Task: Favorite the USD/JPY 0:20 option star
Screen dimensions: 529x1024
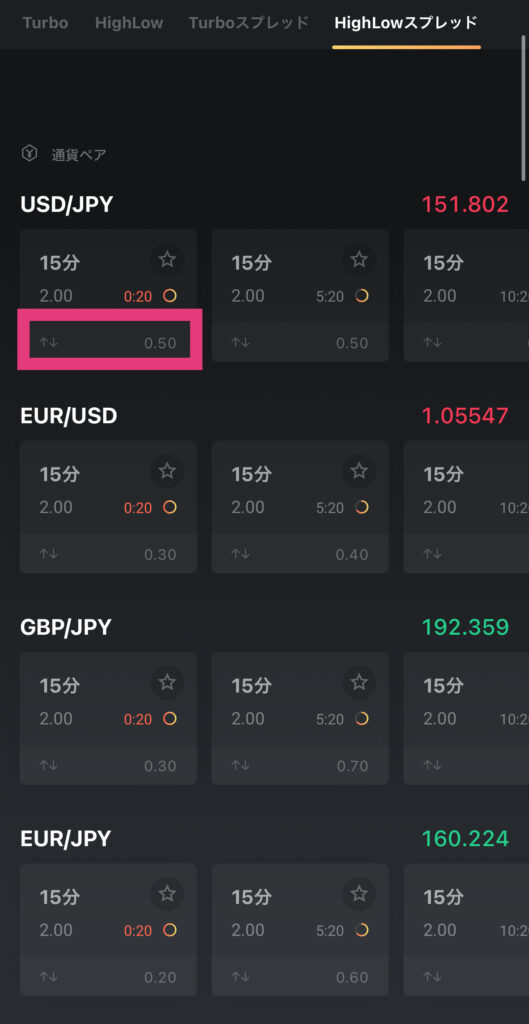Action: (168, 260)
